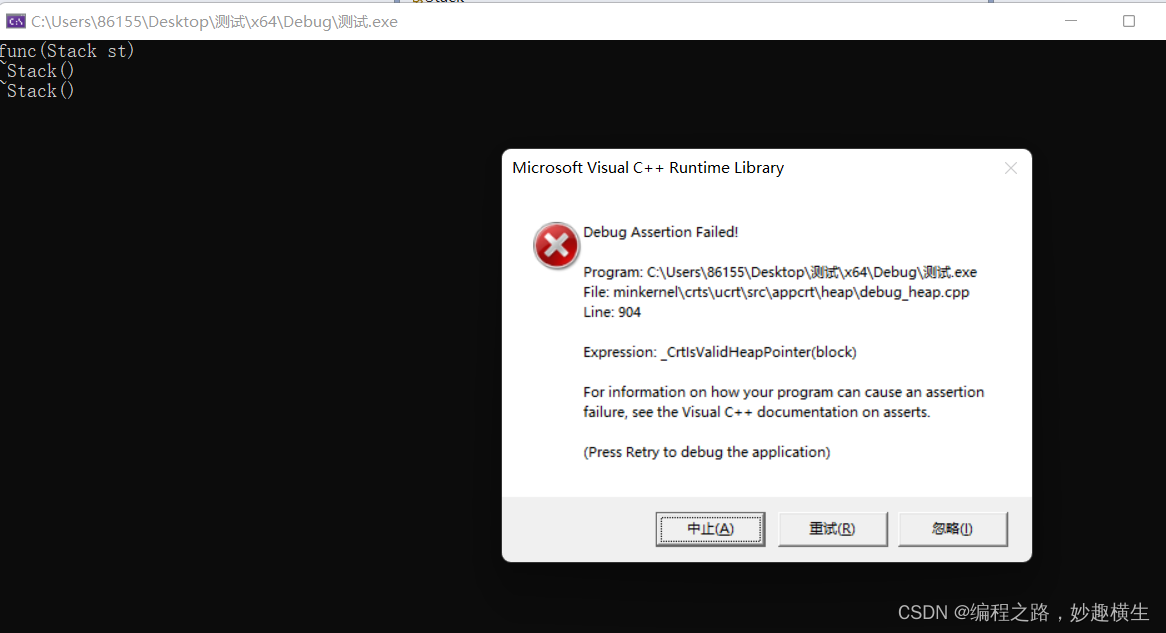Click the debug_heap.cpp File line
This screenshot has width=1166, height=633.
pos(776,292)
